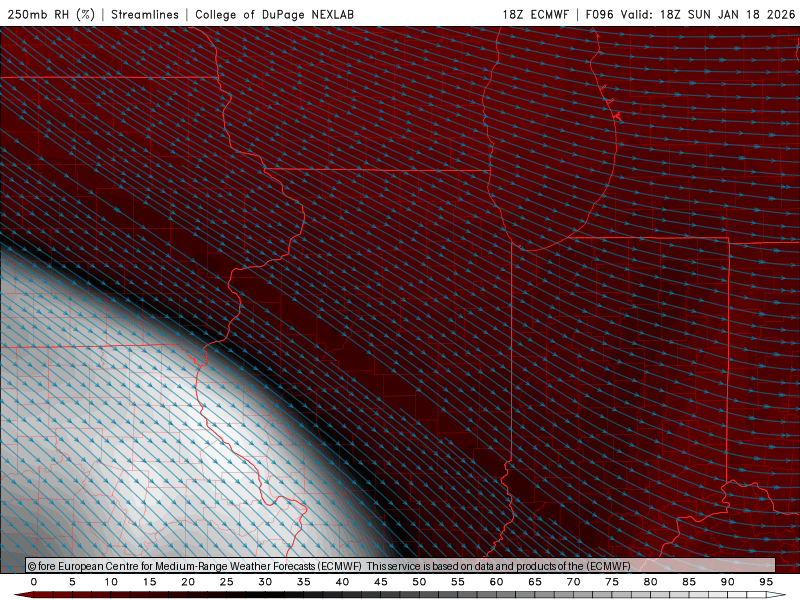
Task: Click the '250mb RH (%)' title text
Action: click(x=52, y=14)
